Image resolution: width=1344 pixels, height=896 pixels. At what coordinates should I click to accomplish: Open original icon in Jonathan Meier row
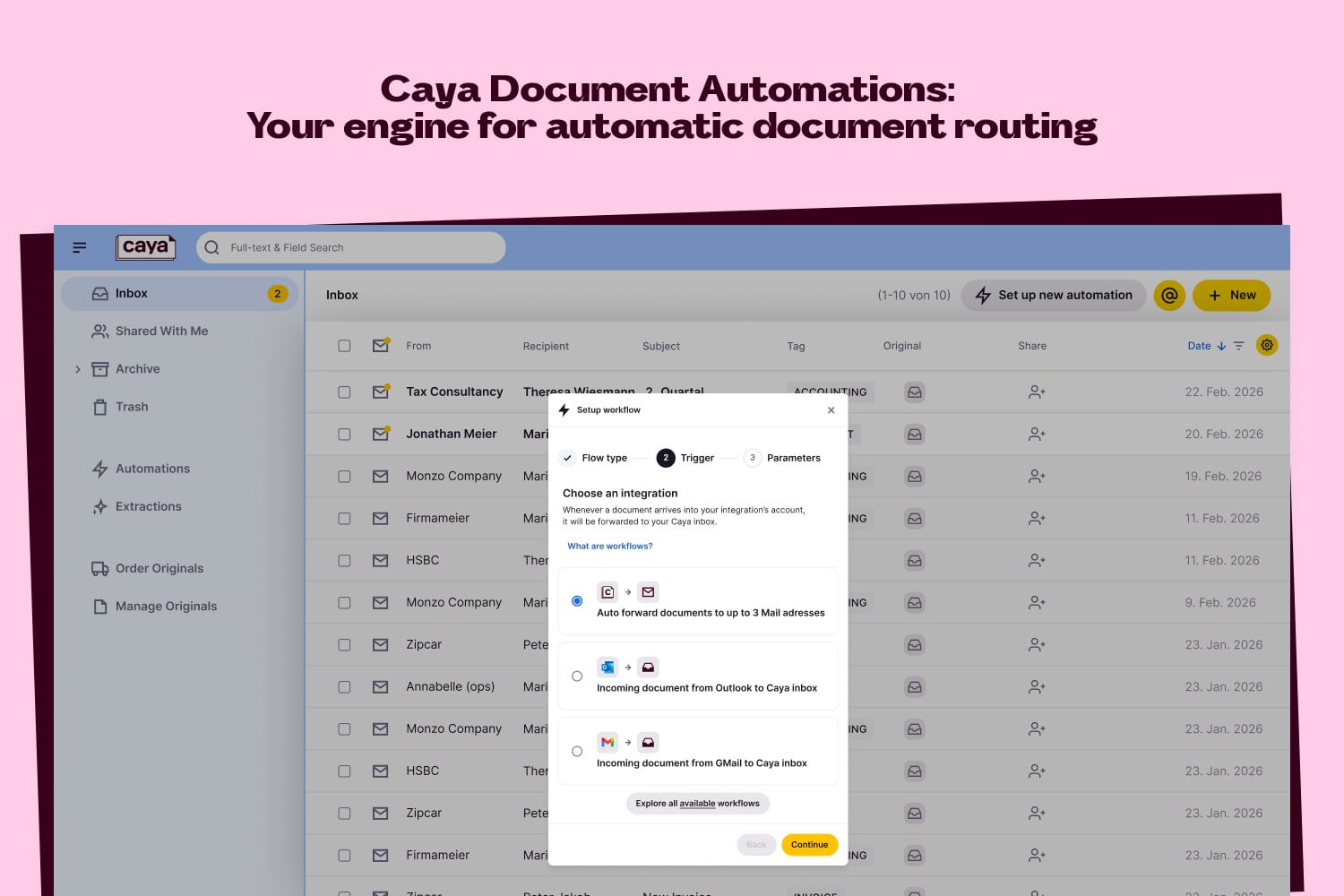click(x=915, y=435)
